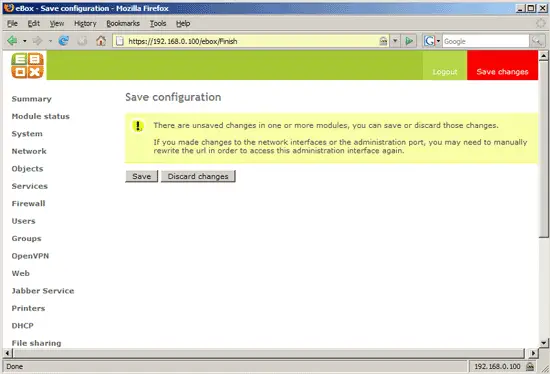
Task: Open the OpenVPN sidebar section
Action: (x=30, y=256)
